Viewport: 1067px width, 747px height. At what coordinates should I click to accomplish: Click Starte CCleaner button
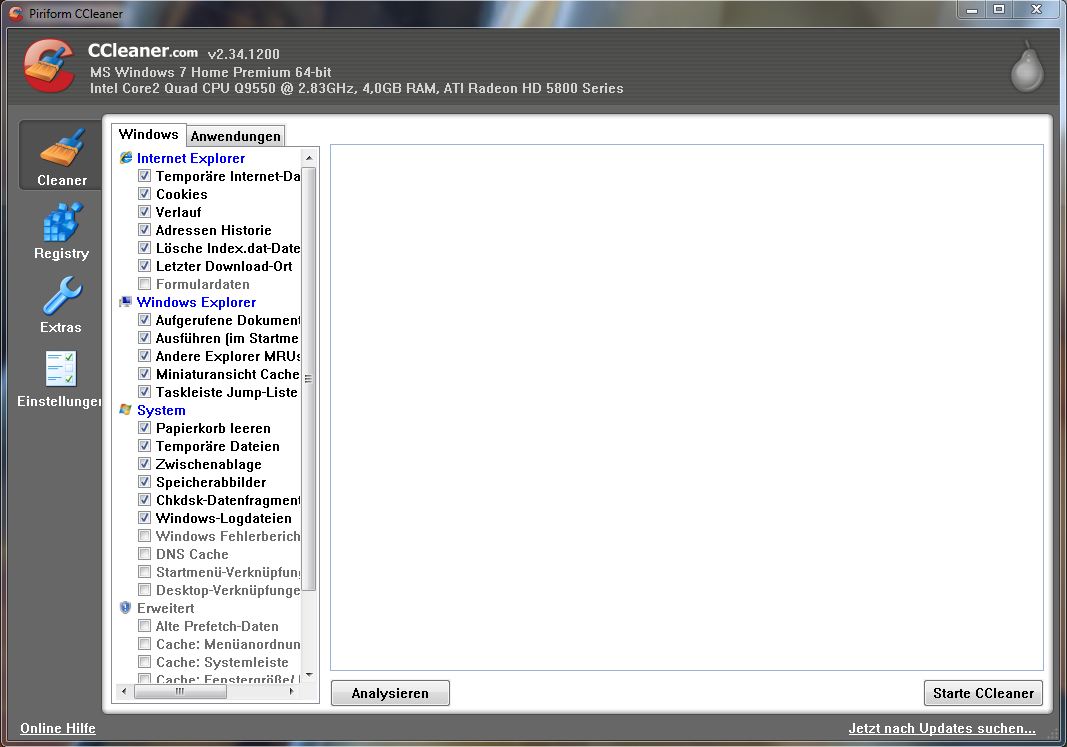coord(983,693)
